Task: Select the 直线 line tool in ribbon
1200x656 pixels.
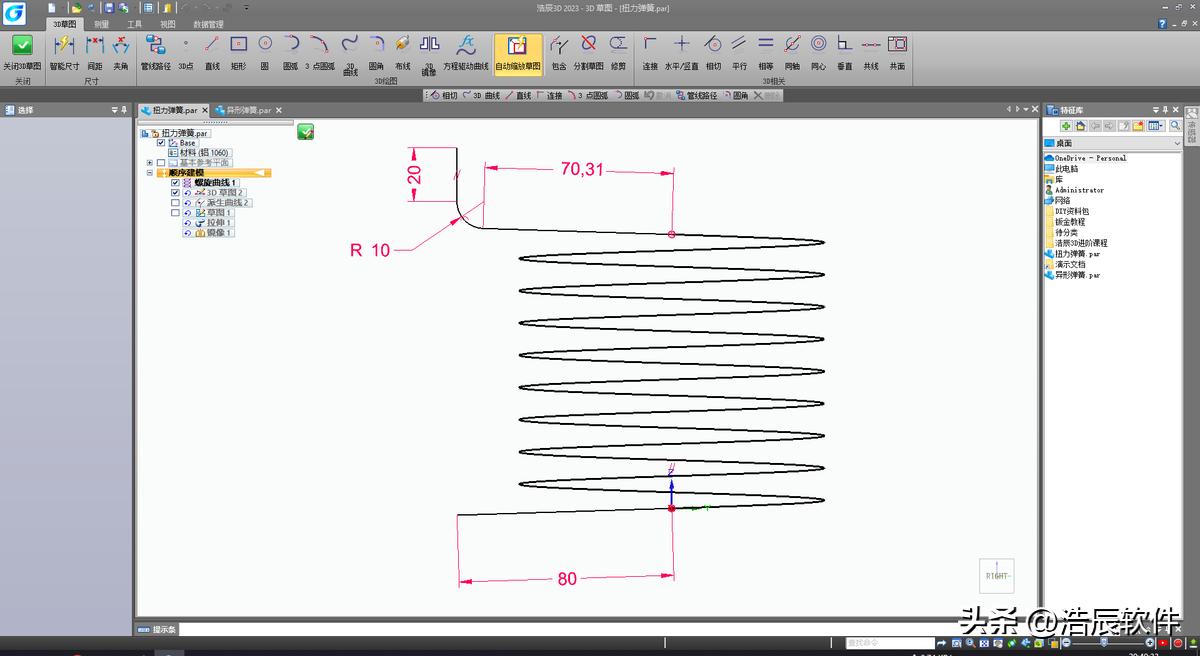Action: pos(212,52)
